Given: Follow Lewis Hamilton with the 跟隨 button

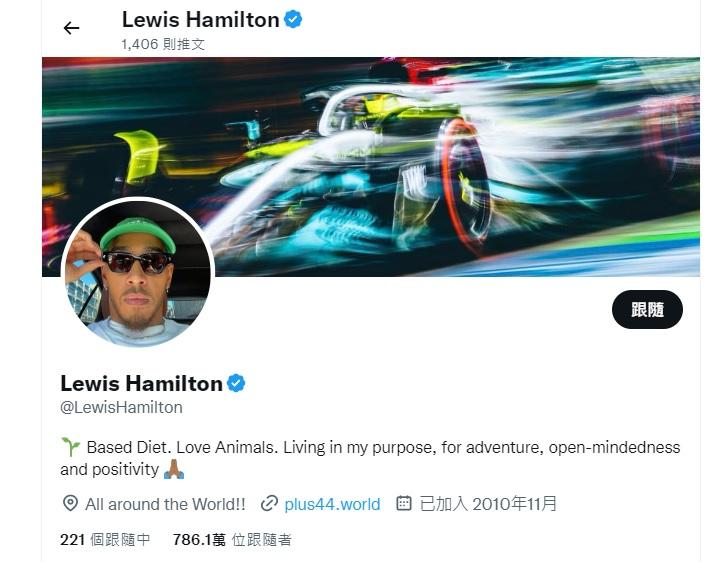Looking at the screenshot, I should [647, 309].
